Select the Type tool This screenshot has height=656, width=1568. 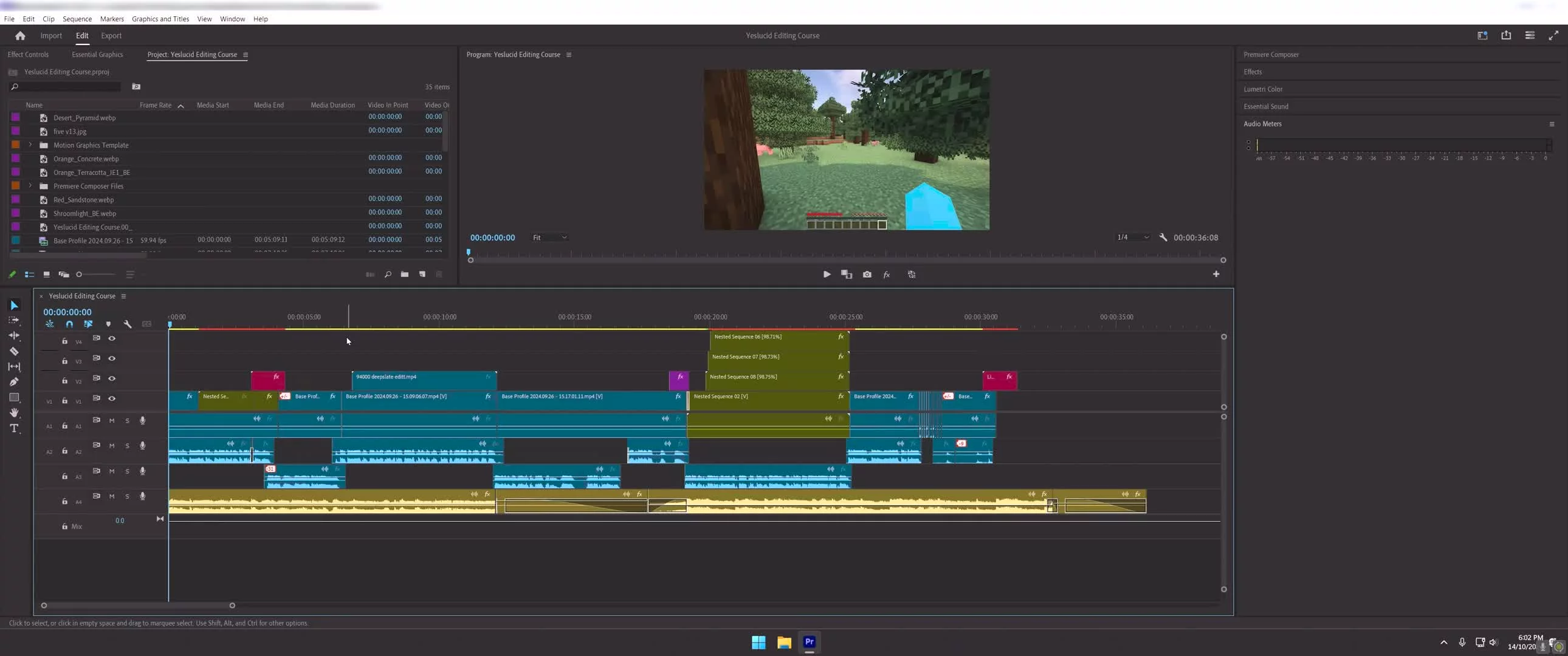(14, 428)
